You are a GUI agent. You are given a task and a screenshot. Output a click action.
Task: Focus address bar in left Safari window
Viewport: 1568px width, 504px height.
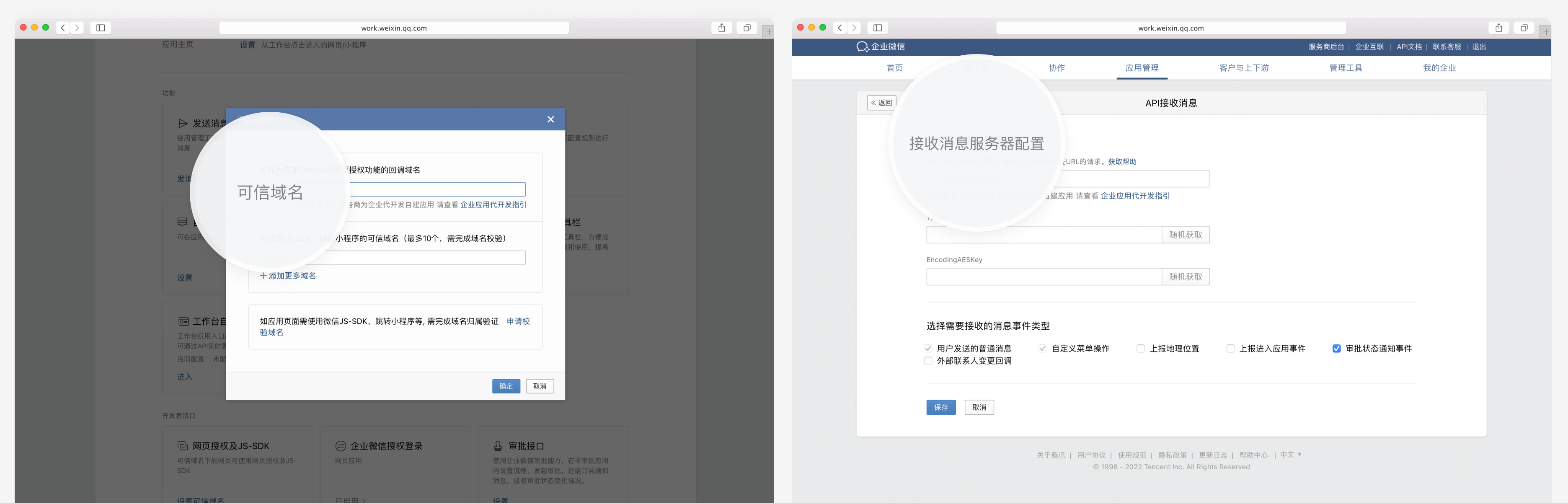[394, 28]
